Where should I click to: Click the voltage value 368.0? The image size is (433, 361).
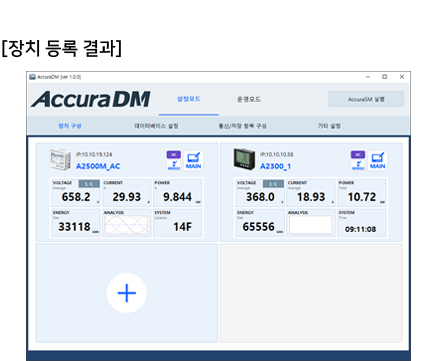[x=260, y=197]
